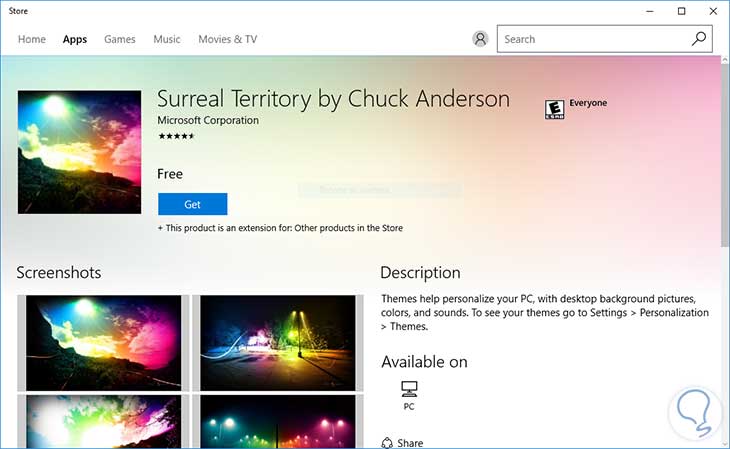Open the teal and pink lights screenshot
The width and height of the screenshot is (730, 449).
(x=277, y=422)
